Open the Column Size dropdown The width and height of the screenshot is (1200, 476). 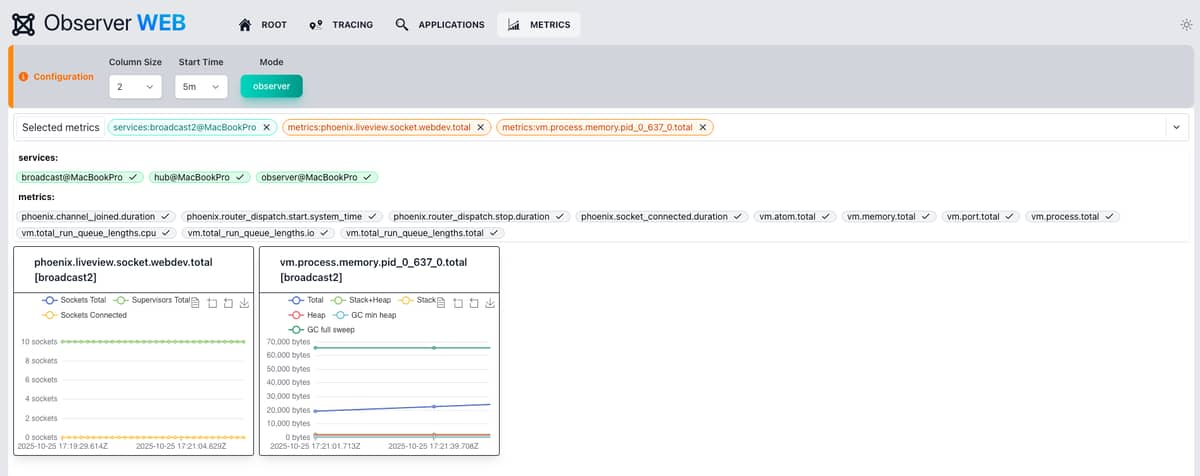pos(134,87)
